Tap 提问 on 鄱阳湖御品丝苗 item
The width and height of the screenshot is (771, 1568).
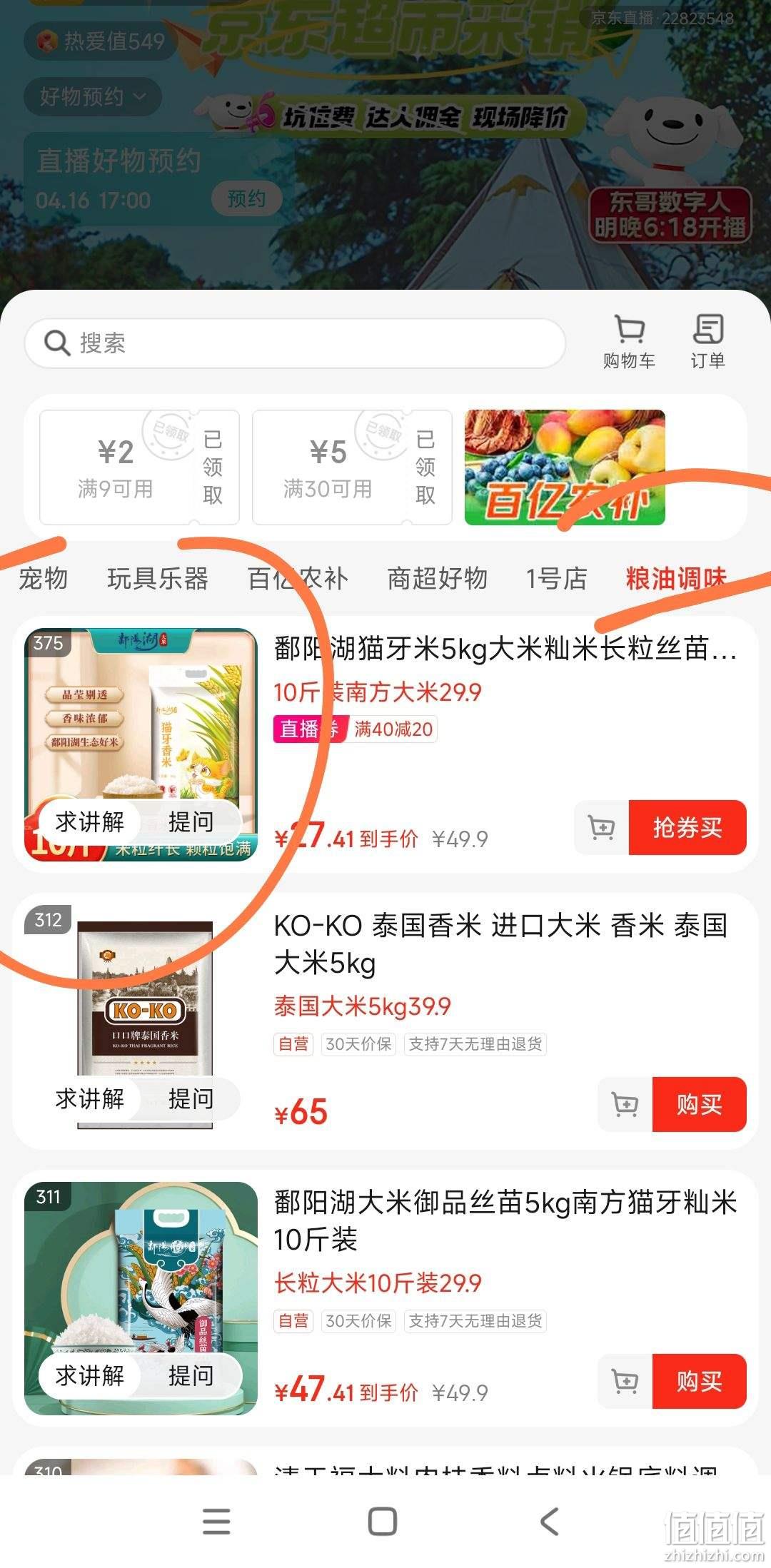(191, 1376)
